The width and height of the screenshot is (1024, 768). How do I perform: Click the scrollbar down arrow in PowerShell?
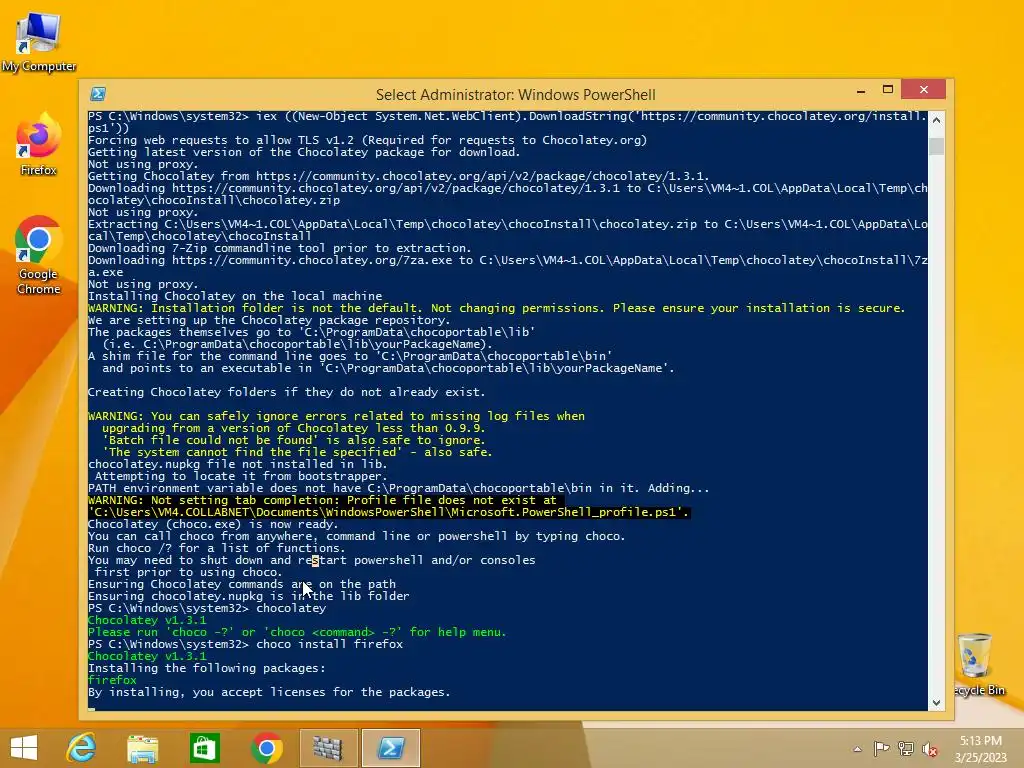(936, 703)
